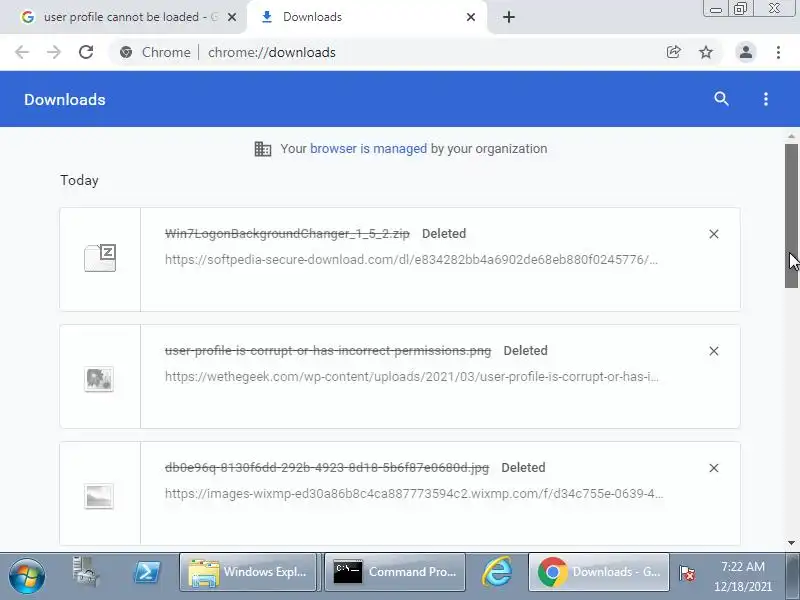Image resolution: width=800 pixels, height=600 pixels.
Task: Click the Downloads heading in blue header
Action: pos(65,99)
